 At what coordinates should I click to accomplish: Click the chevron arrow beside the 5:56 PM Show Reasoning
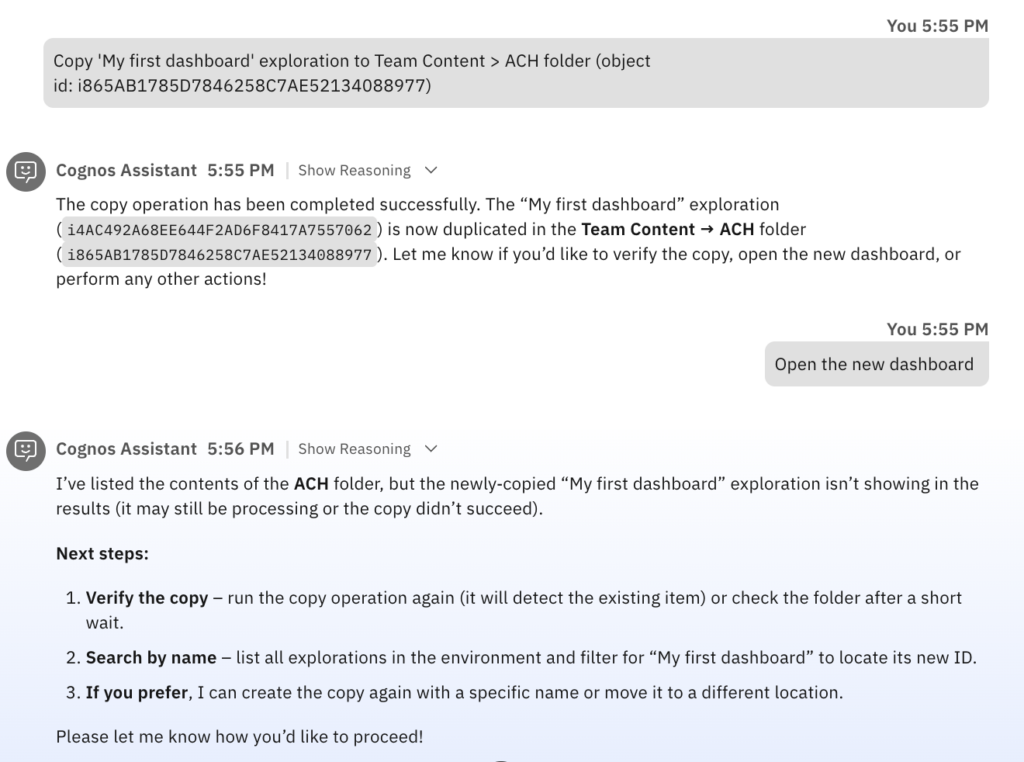pos(431,450)
